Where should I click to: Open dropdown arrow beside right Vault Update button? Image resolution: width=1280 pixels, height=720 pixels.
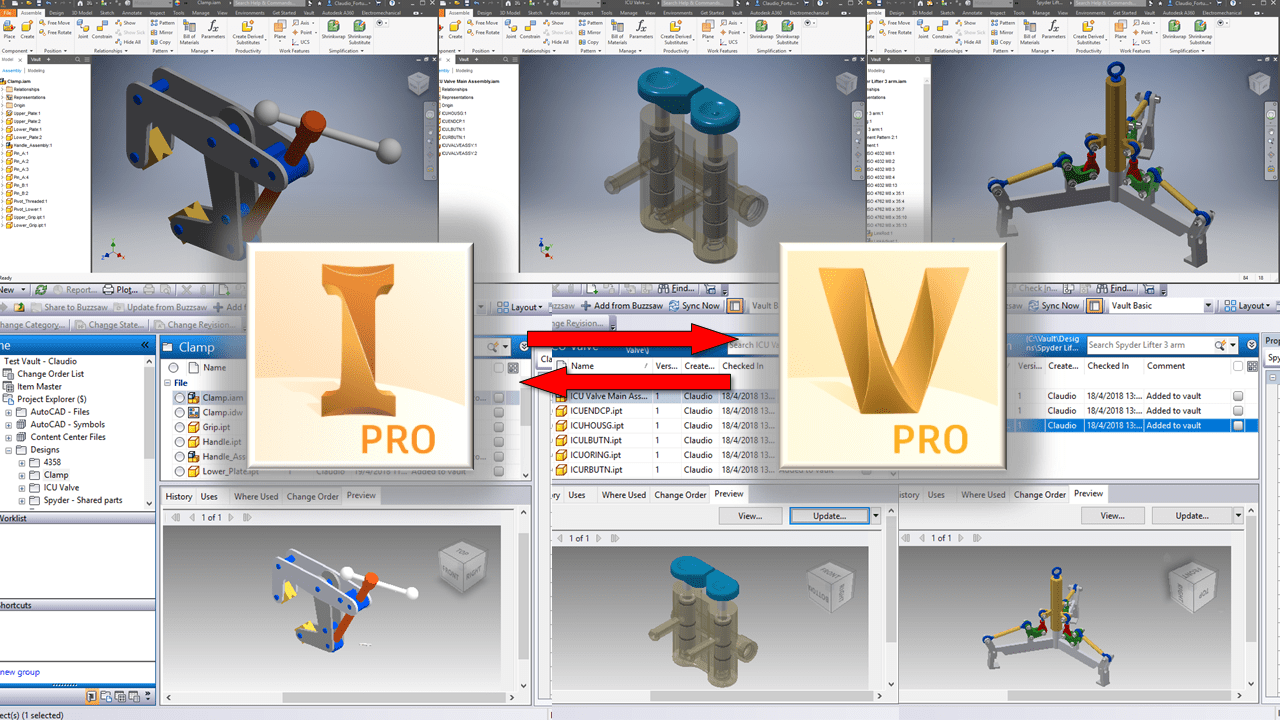tap(1238, 516)
